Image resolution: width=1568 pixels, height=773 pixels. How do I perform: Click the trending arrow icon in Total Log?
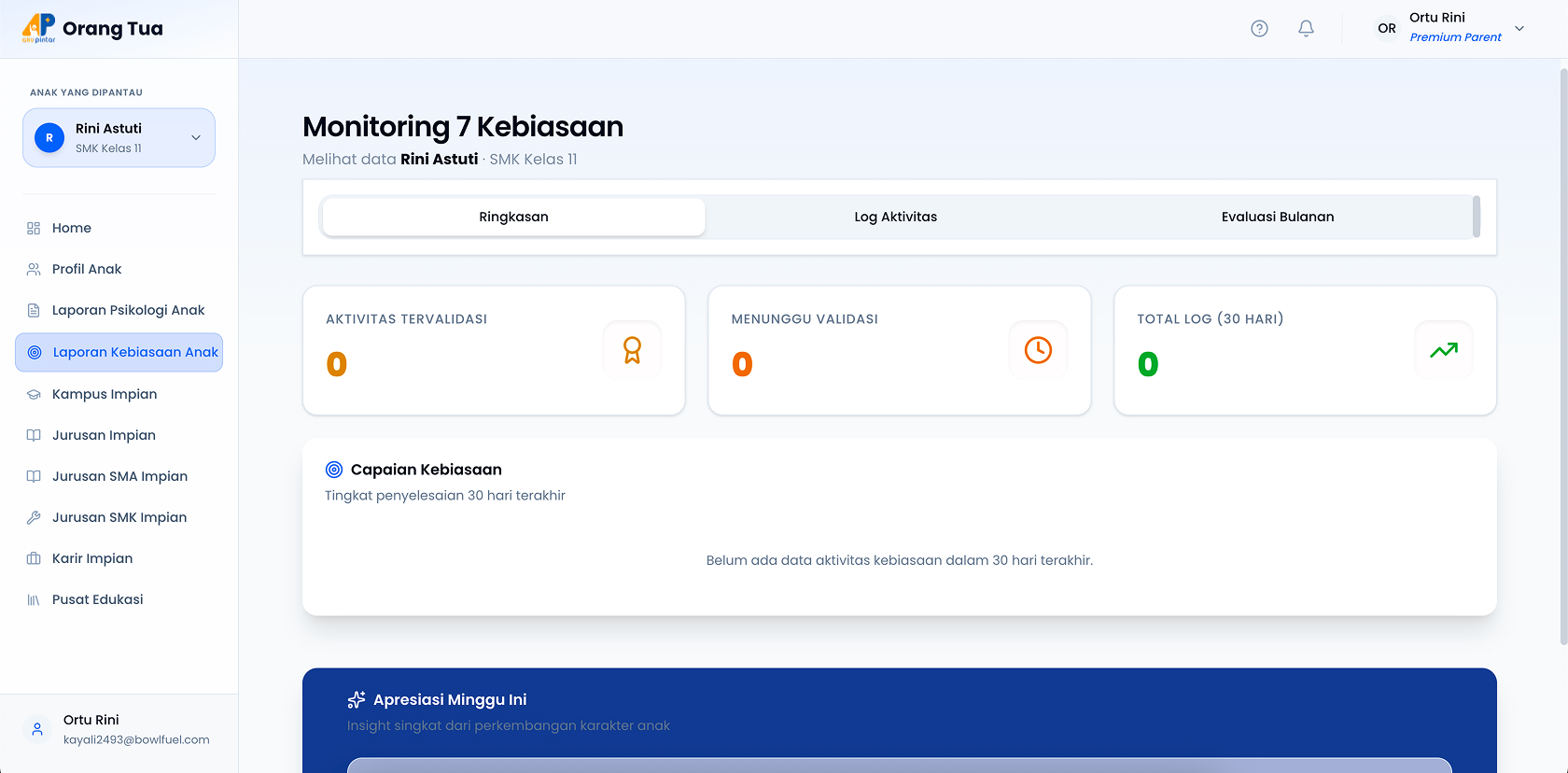1444,350
